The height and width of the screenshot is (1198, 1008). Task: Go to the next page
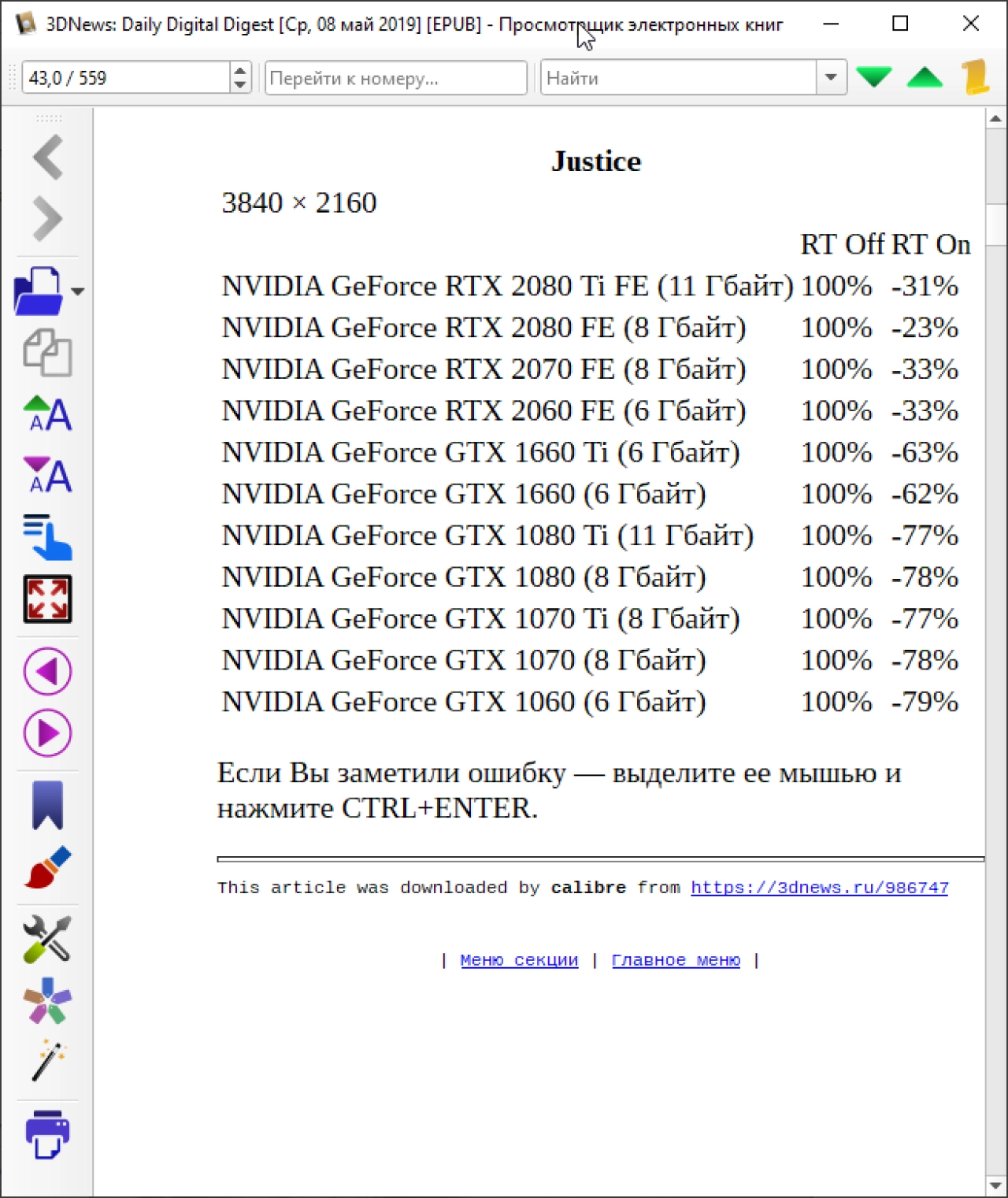click(x=48, y=733)
